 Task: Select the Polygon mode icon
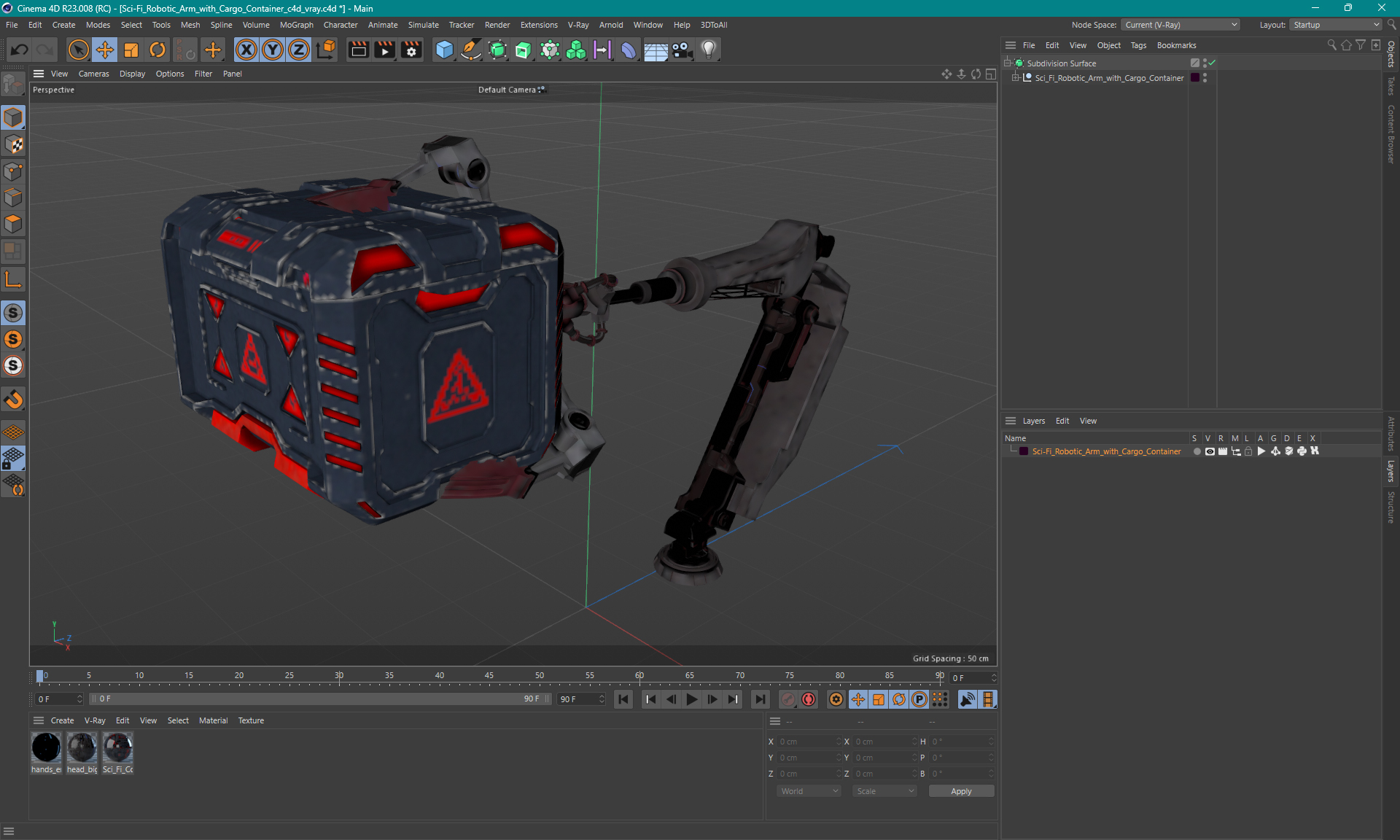pyautogui.click(x=14, y=225)
